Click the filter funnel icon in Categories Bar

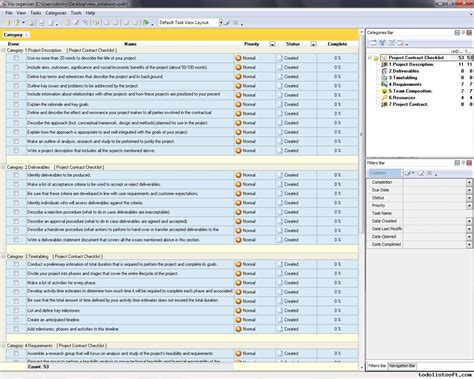click(x=382, y=43)
